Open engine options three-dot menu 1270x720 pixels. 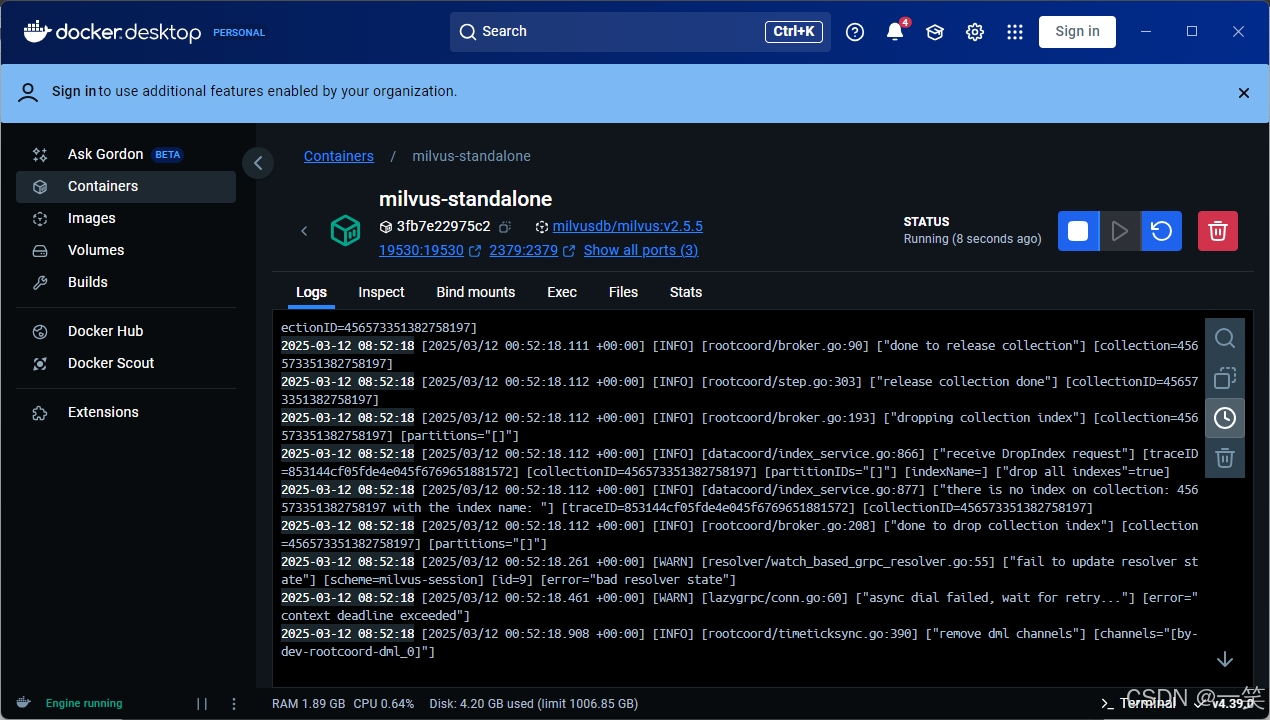234,704
